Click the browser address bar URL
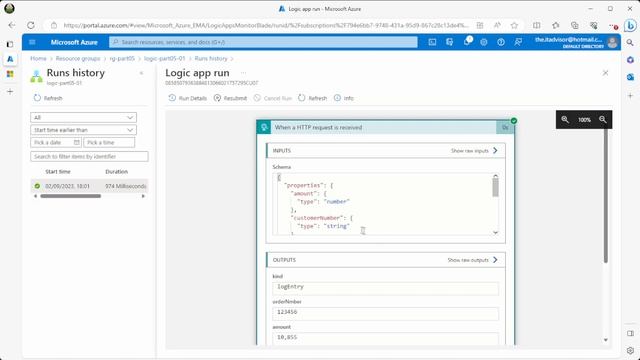The width and height of the screenshot is (640, 360). [x=265, y=25]
